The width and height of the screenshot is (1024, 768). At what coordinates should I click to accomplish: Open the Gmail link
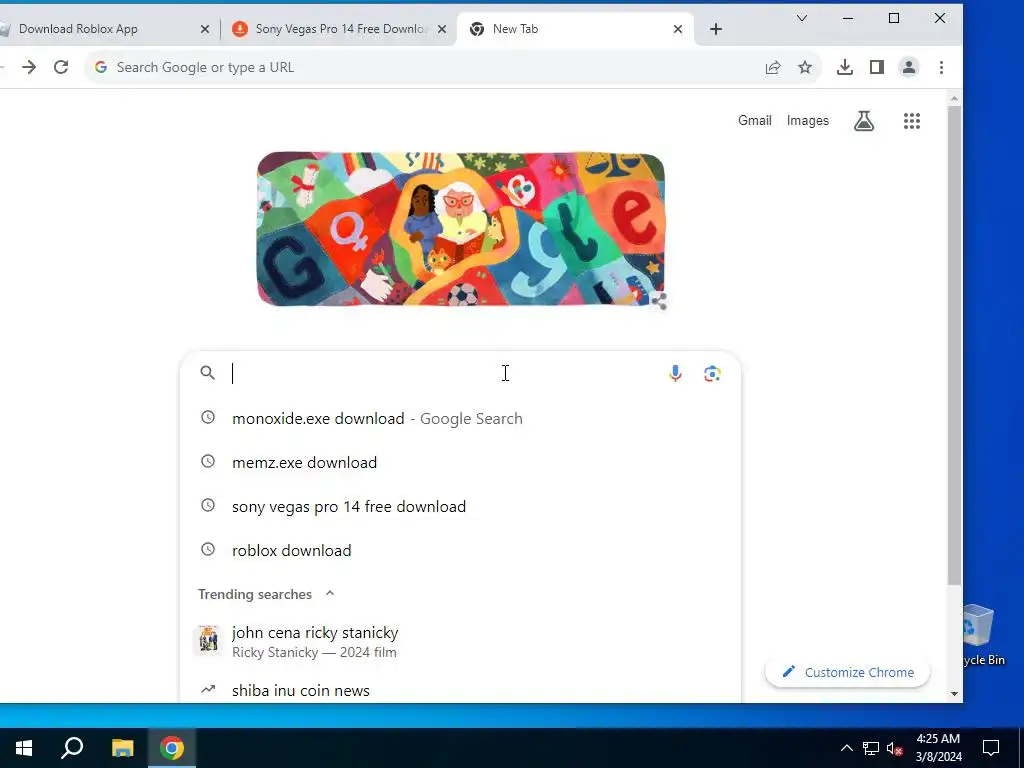[754, 120]
